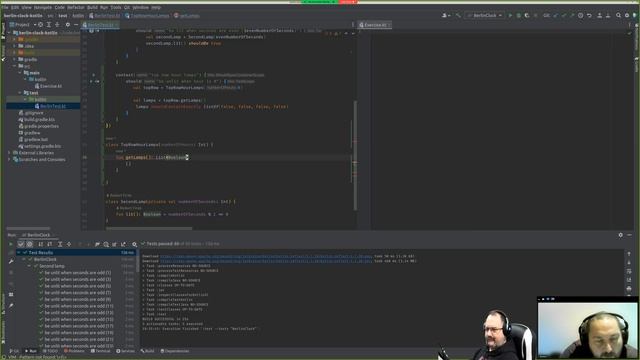Open the Navigate menu
The width and height of the screenshot is (640, 360).
tap(42, 7)
